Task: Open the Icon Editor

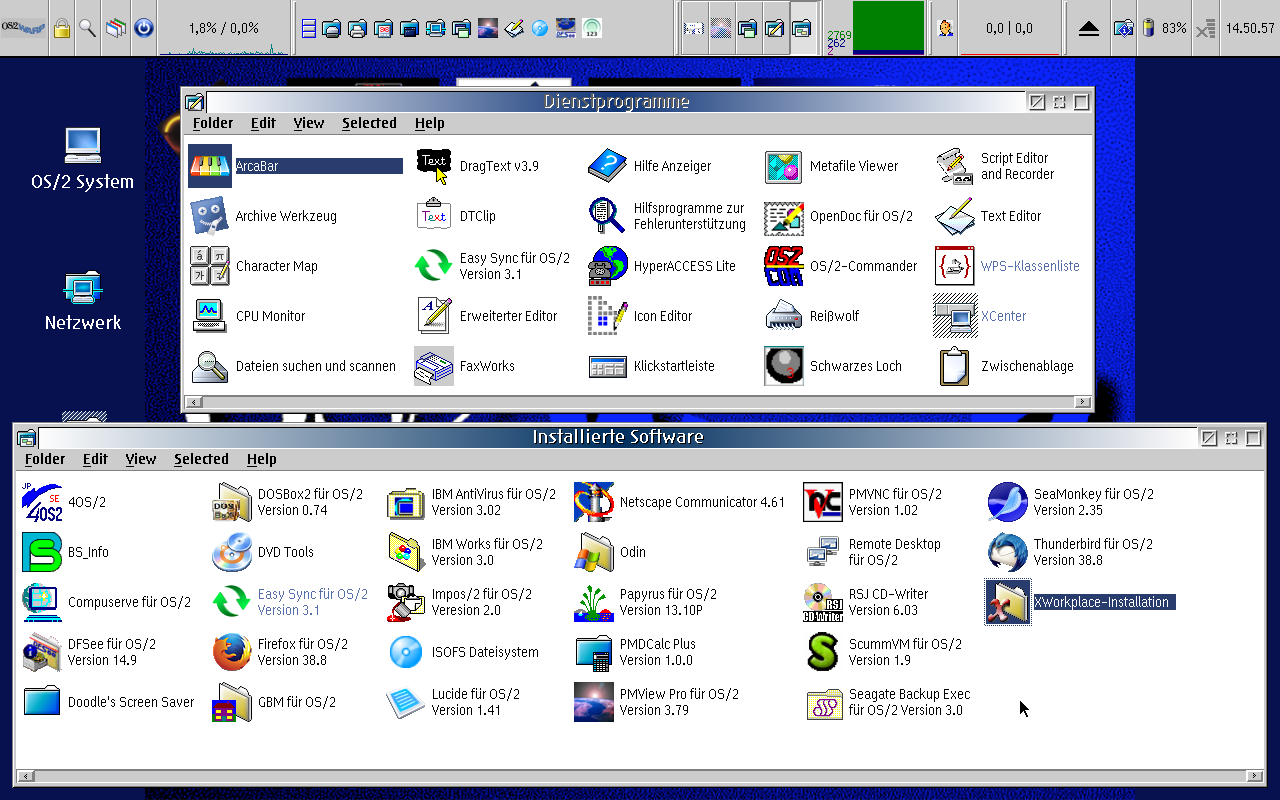Action: tap(608, 316)
